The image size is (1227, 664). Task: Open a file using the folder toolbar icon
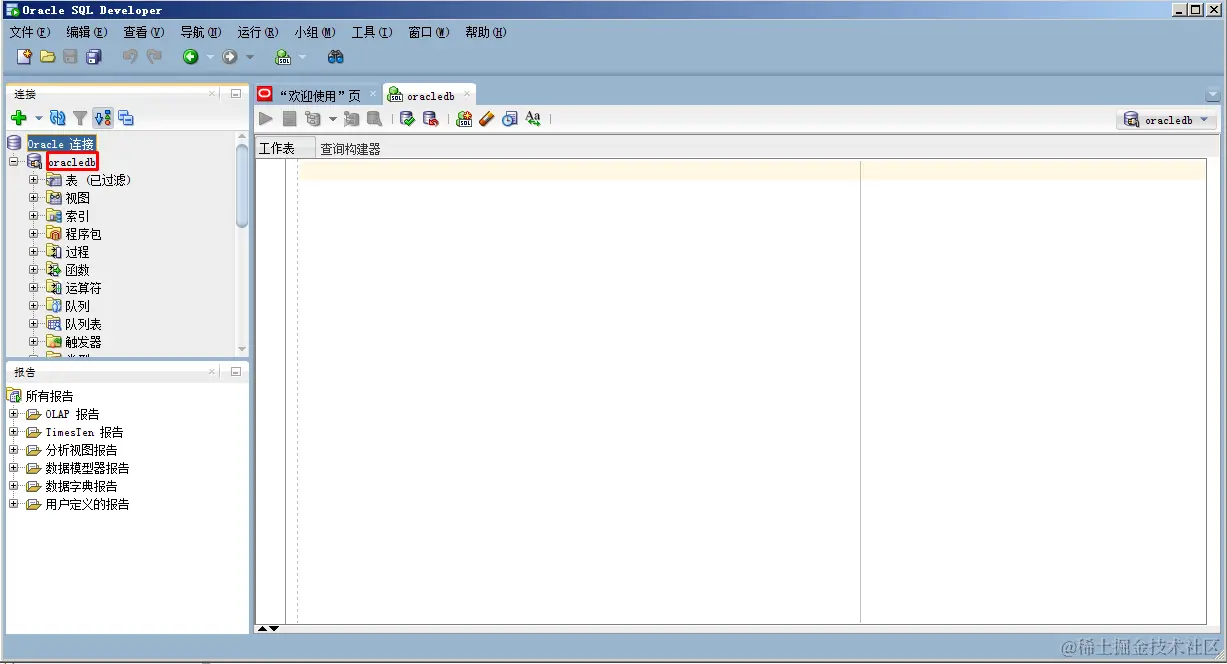pyautogui.click(x=48, y=56)
